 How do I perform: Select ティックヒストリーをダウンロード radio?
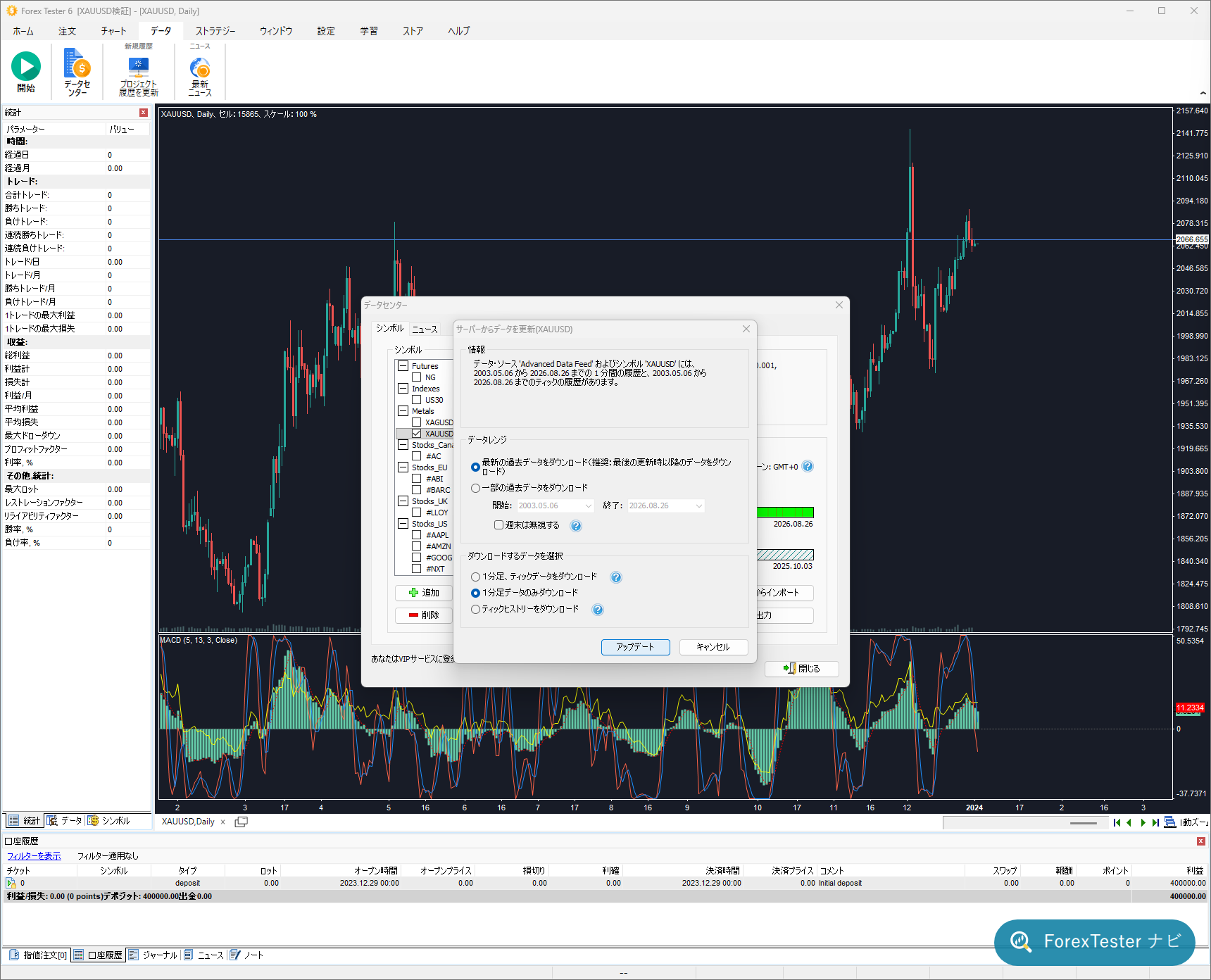pyautogui.click(x=475, y=610)
